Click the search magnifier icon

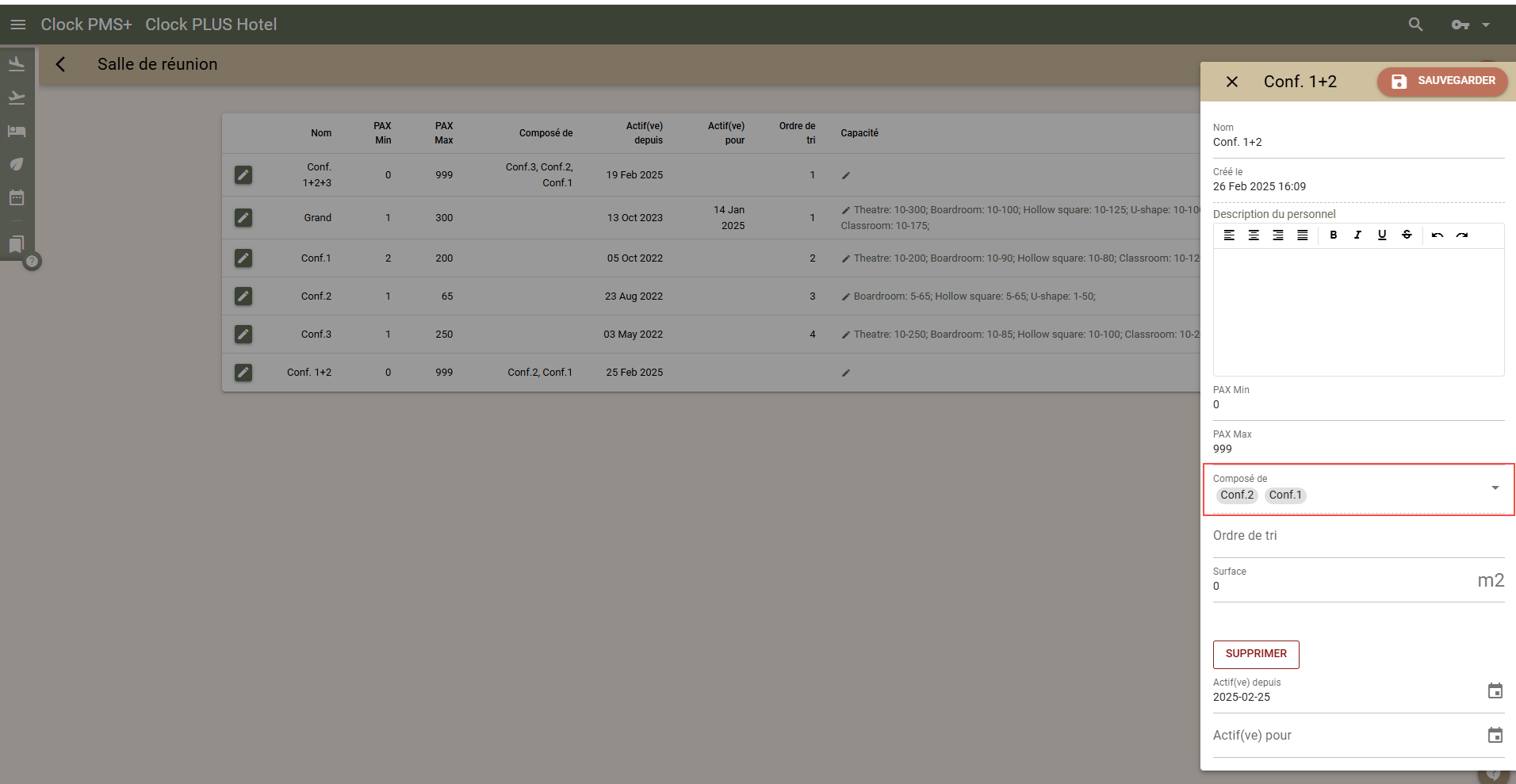point(1415,25)
